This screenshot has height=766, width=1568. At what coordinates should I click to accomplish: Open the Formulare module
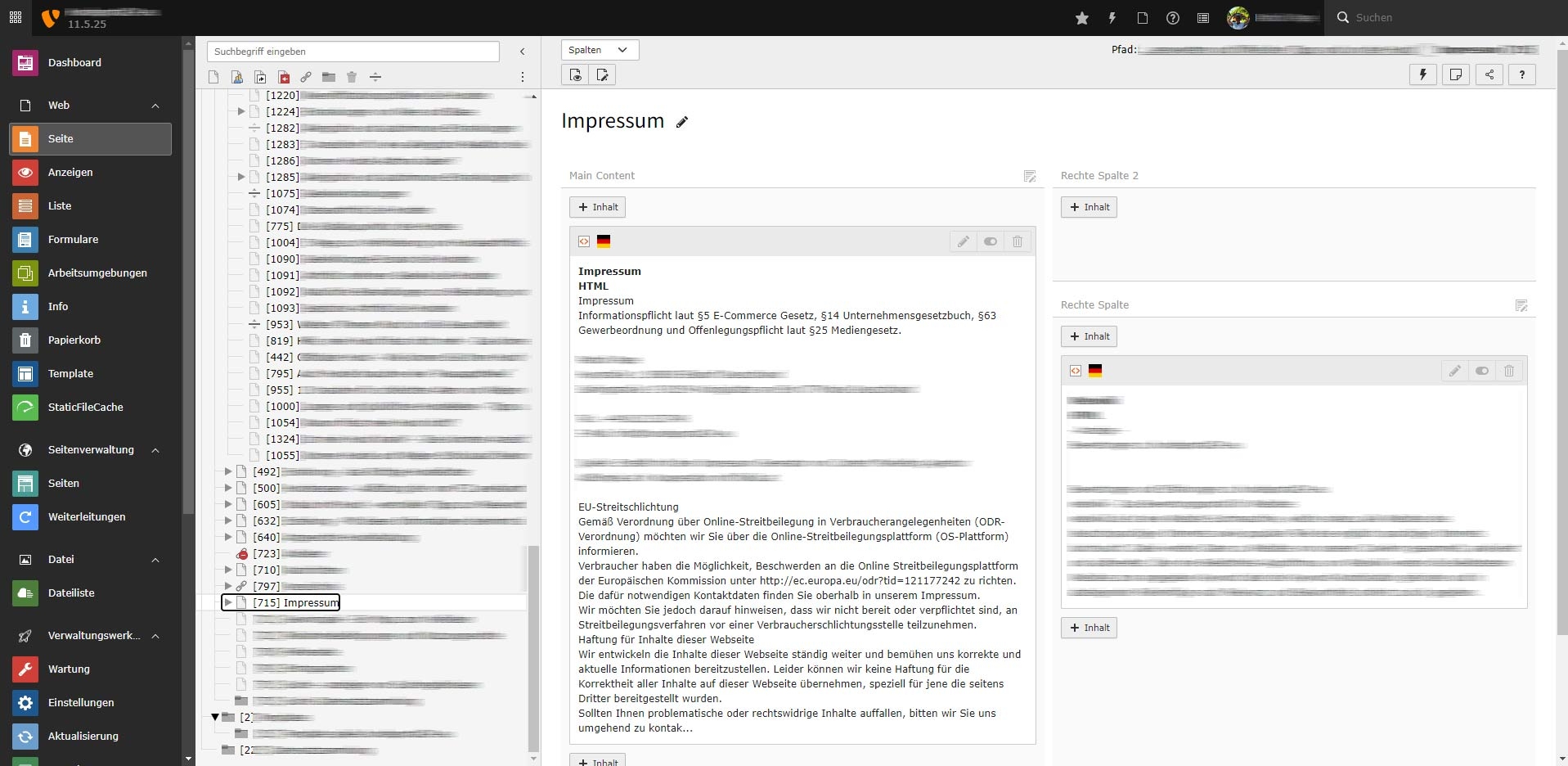[90, 240]
